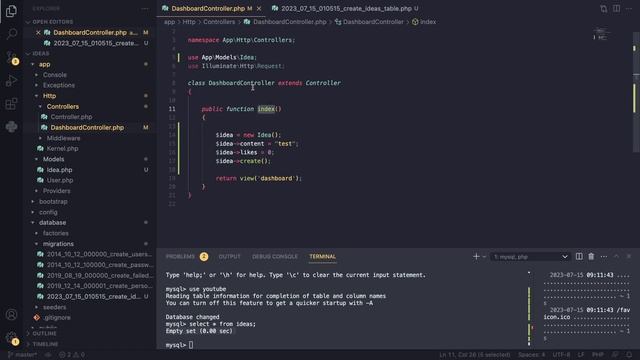Split the terminal panel
Viewport: 640px width, 360px height.
pyautogui.click(x=579, y=257)
